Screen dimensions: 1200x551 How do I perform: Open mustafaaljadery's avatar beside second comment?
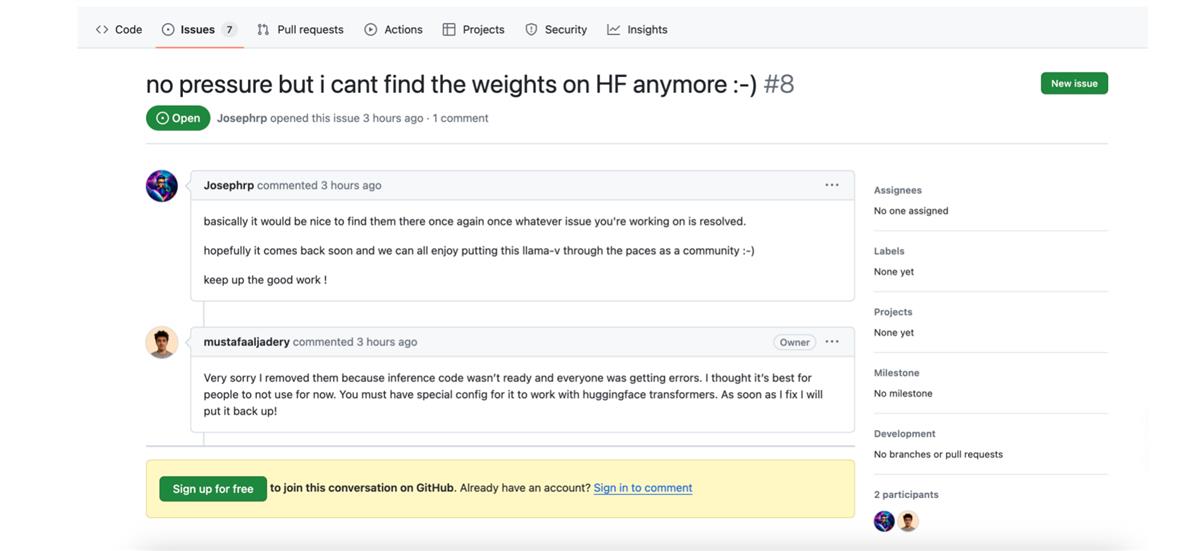coord(162,342)
